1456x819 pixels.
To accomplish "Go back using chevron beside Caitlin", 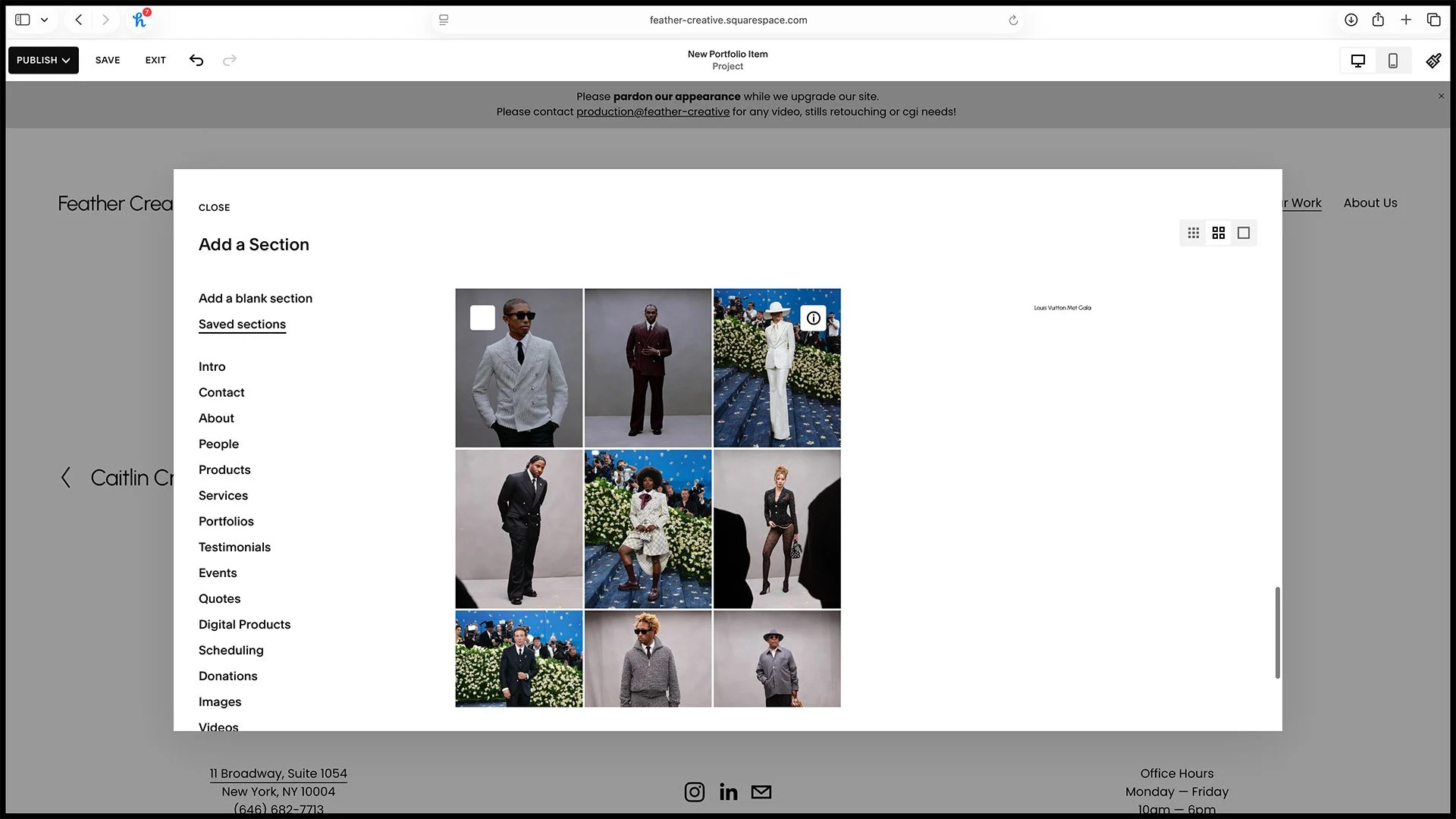I will [66, 478].
